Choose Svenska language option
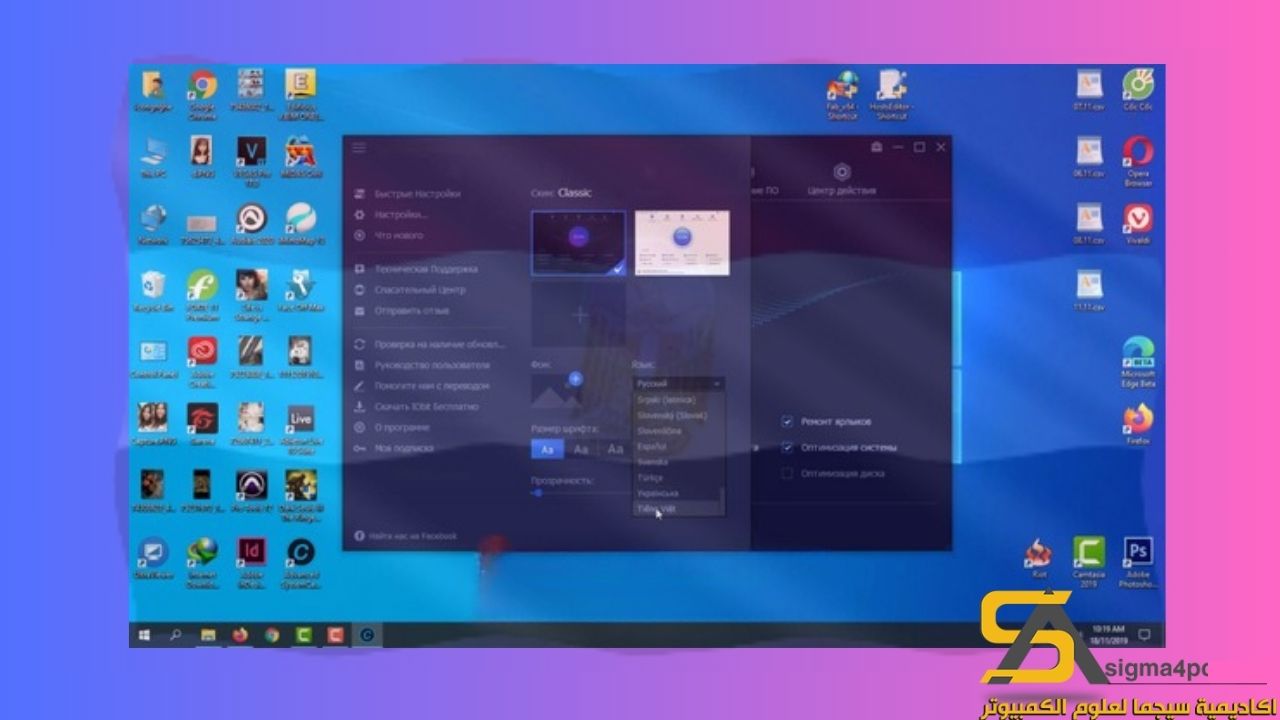The image size is (1280, 720). (x=652, y=462)
